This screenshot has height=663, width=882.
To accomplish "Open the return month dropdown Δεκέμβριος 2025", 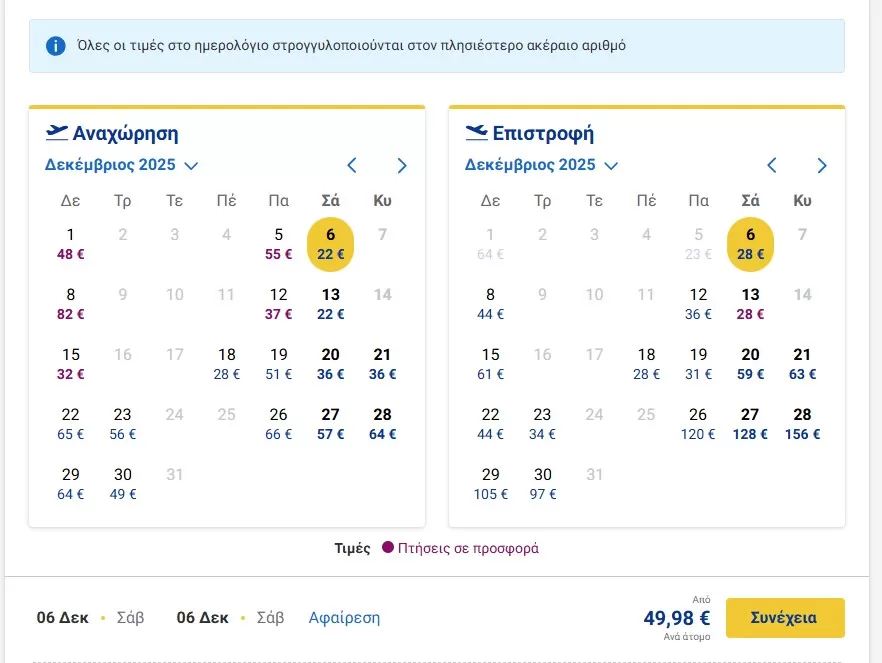I will coord(542,165).
